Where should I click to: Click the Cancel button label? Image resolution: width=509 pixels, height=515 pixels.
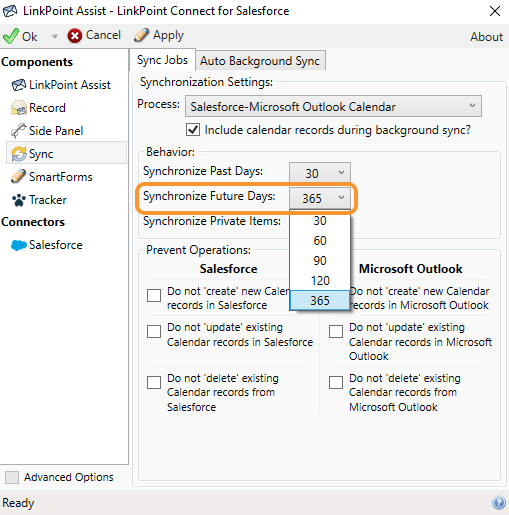tap(103, 35)
